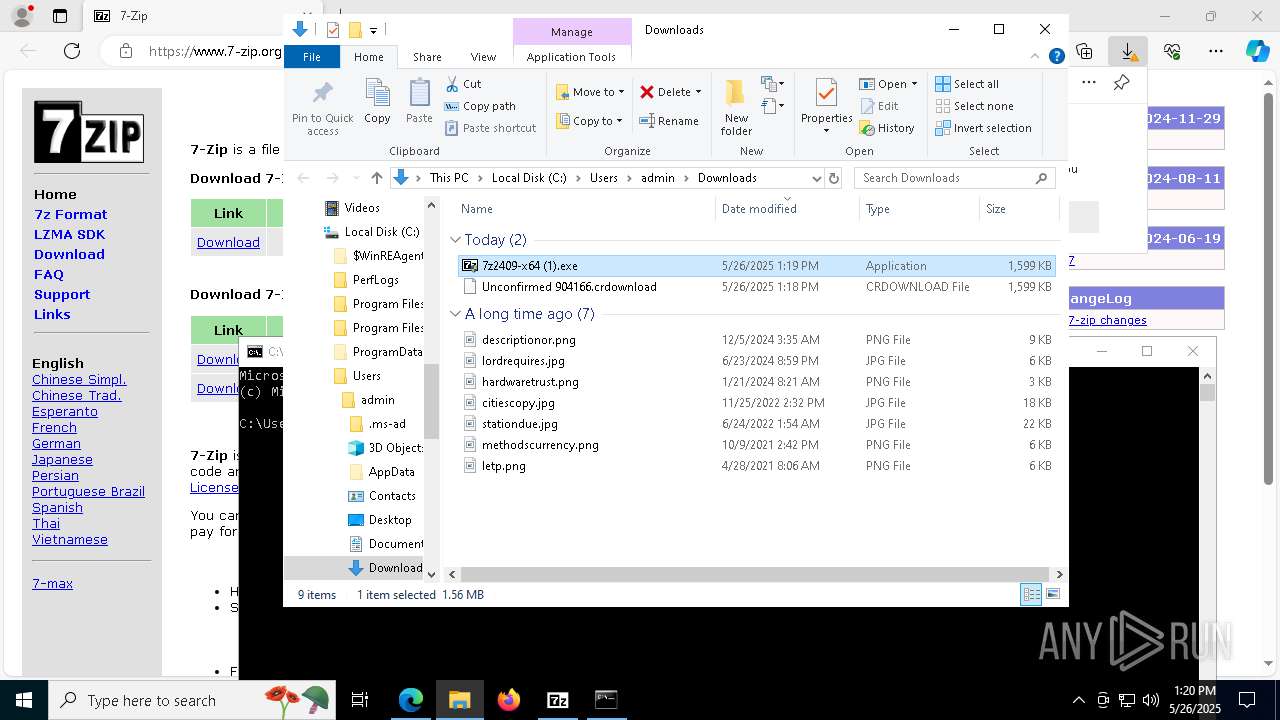Viewport: 1280px width, 720px height.
Task: Select Unconfirmed 904166.crdownload file
Action: click(x=756, y=287)
